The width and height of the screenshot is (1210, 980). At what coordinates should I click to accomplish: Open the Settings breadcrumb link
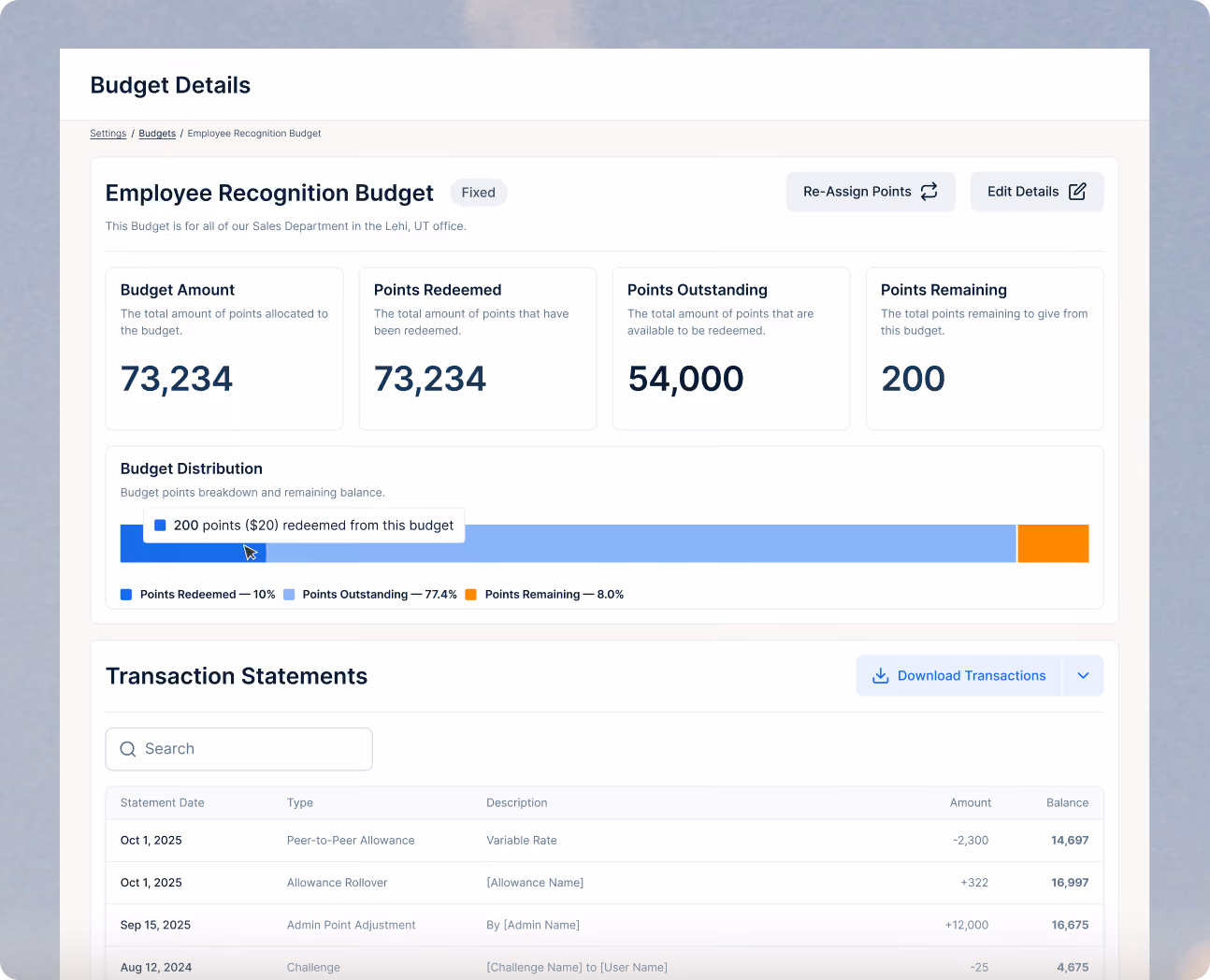tap(108, 134)
